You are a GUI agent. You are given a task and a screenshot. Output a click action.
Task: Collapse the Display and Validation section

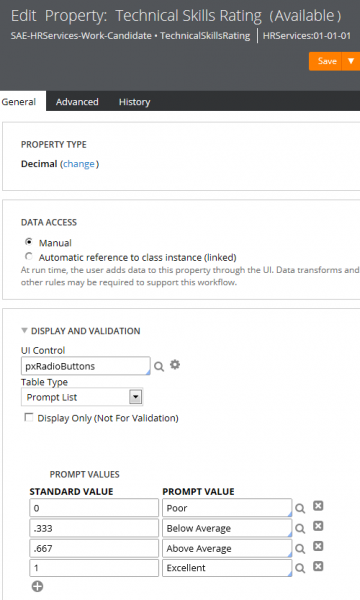tap(24, 330)
